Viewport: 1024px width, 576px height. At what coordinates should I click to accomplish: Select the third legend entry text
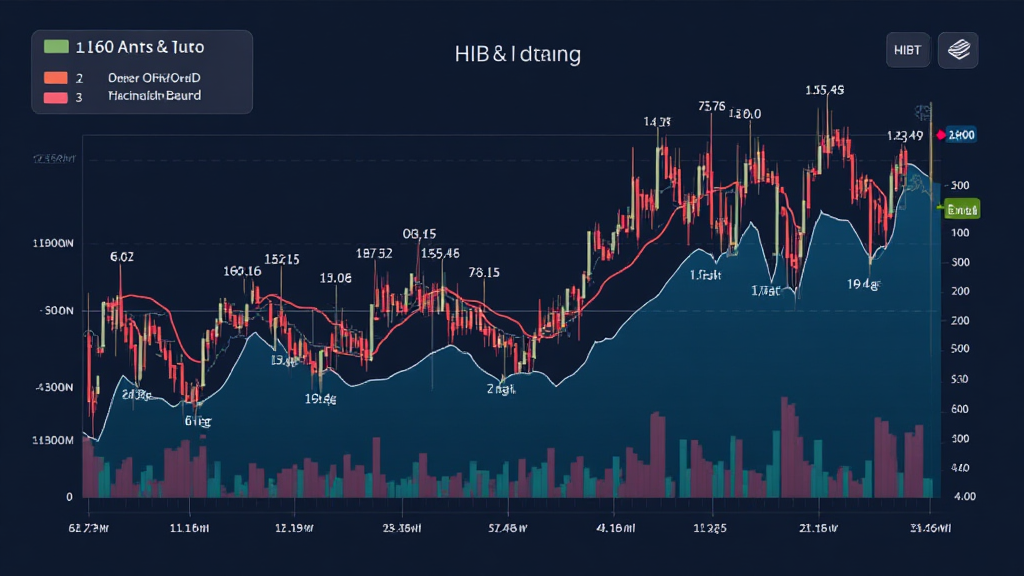click(153, 96)
